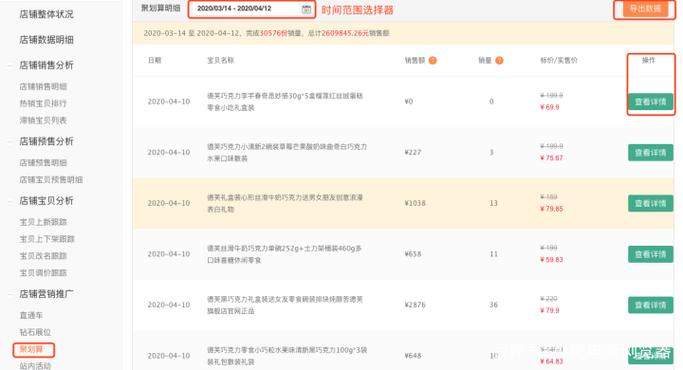Click the 销售额 column header

coord(415,60)
